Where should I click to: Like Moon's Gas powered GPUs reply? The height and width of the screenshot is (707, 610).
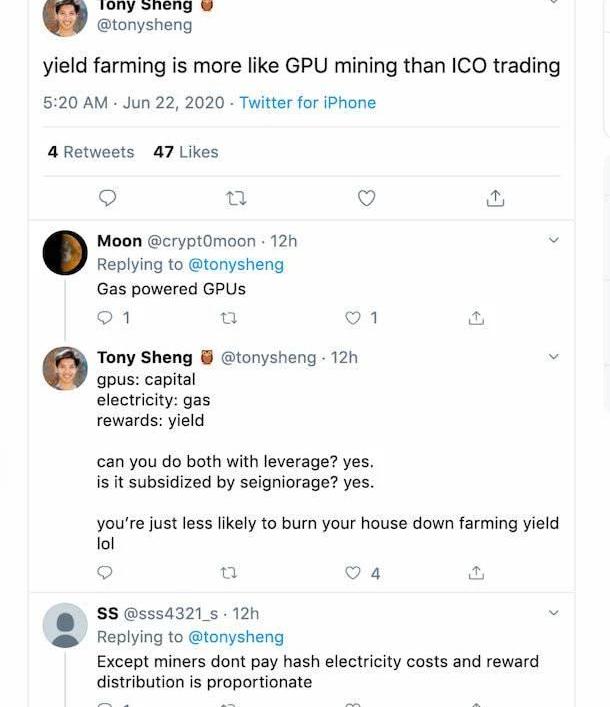click(x=352, y=318)
